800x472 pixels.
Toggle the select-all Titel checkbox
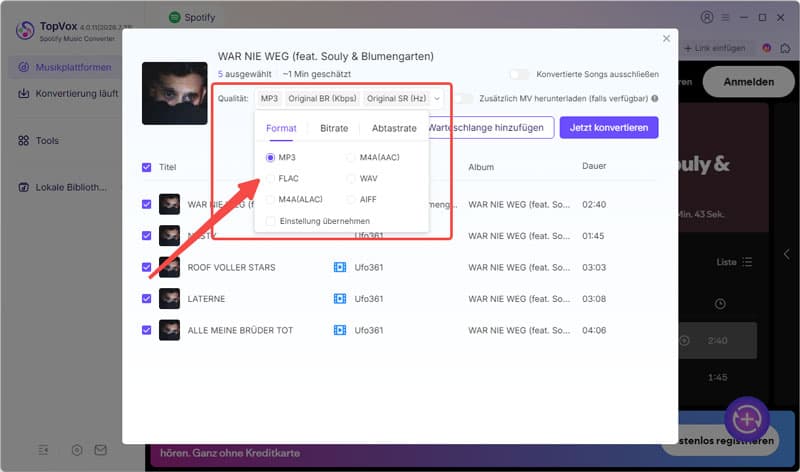(x=146, y=167)
